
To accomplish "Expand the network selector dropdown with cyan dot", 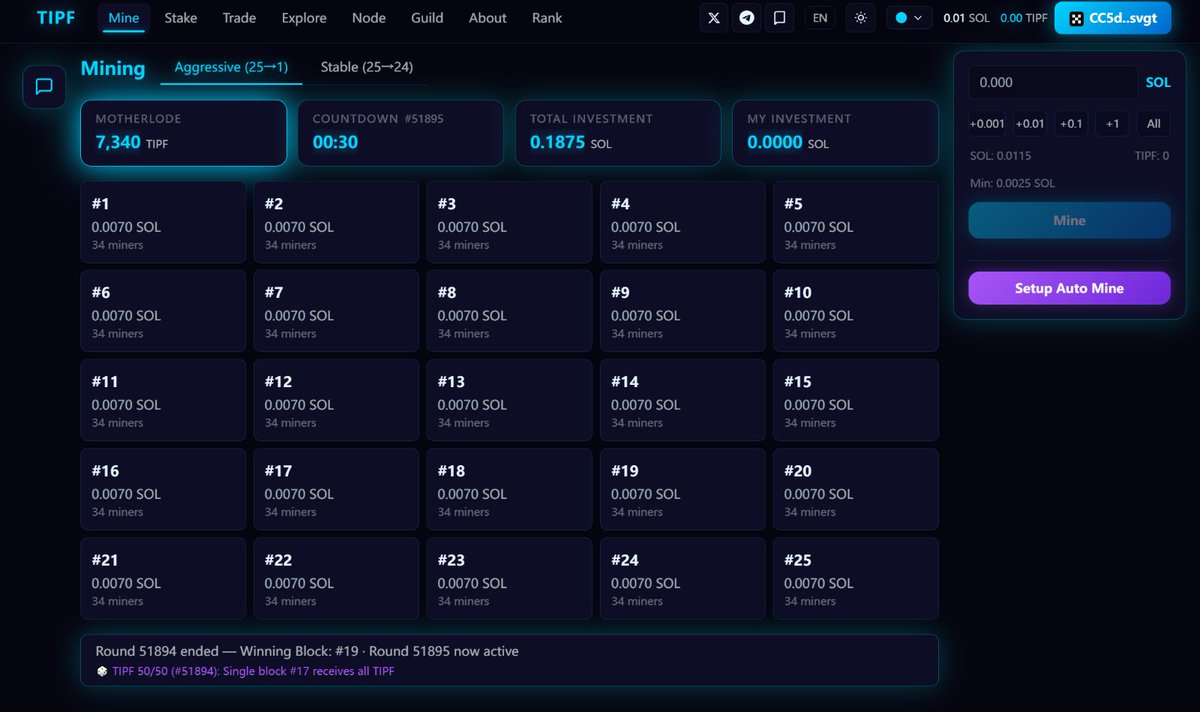I will pyautogui.click(x=909, y=18).
